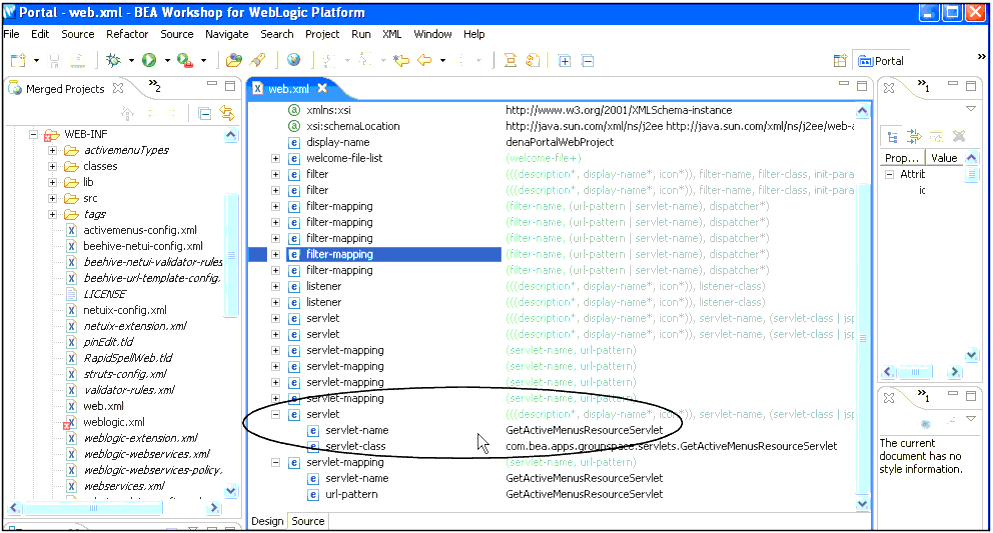Switch to the Design editor tab
Image resolution: width=993 pixels, height=533 pixels.
[267, 521]
